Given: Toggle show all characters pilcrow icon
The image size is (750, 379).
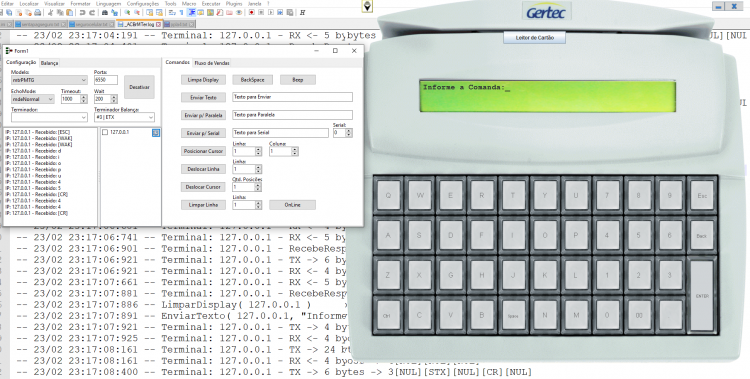Looking at the screenshot, I should point(181,12).
